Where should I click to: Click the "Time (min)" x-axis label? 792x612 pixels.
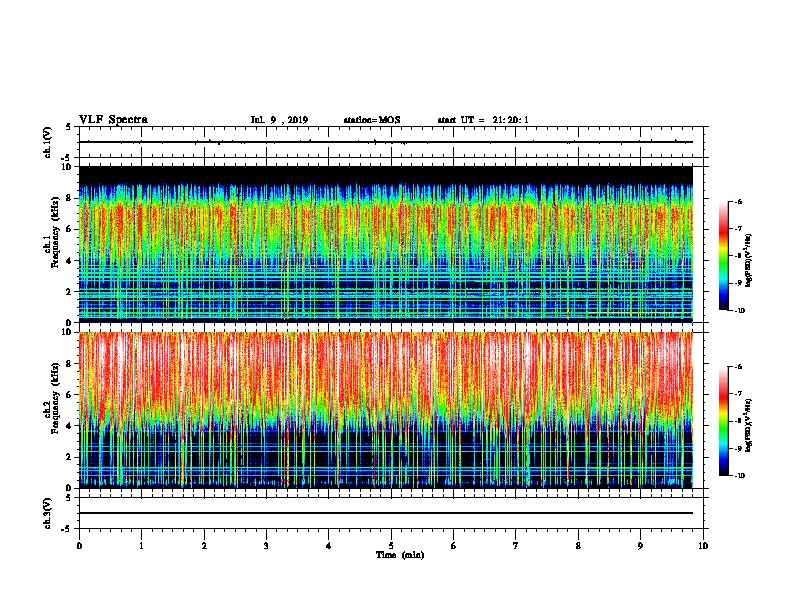(x=400, y=555)
